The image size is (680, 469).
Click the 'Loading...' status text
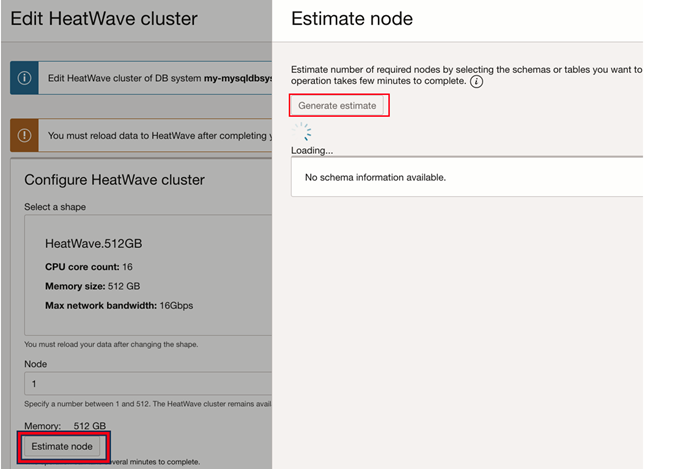point(312,150)
